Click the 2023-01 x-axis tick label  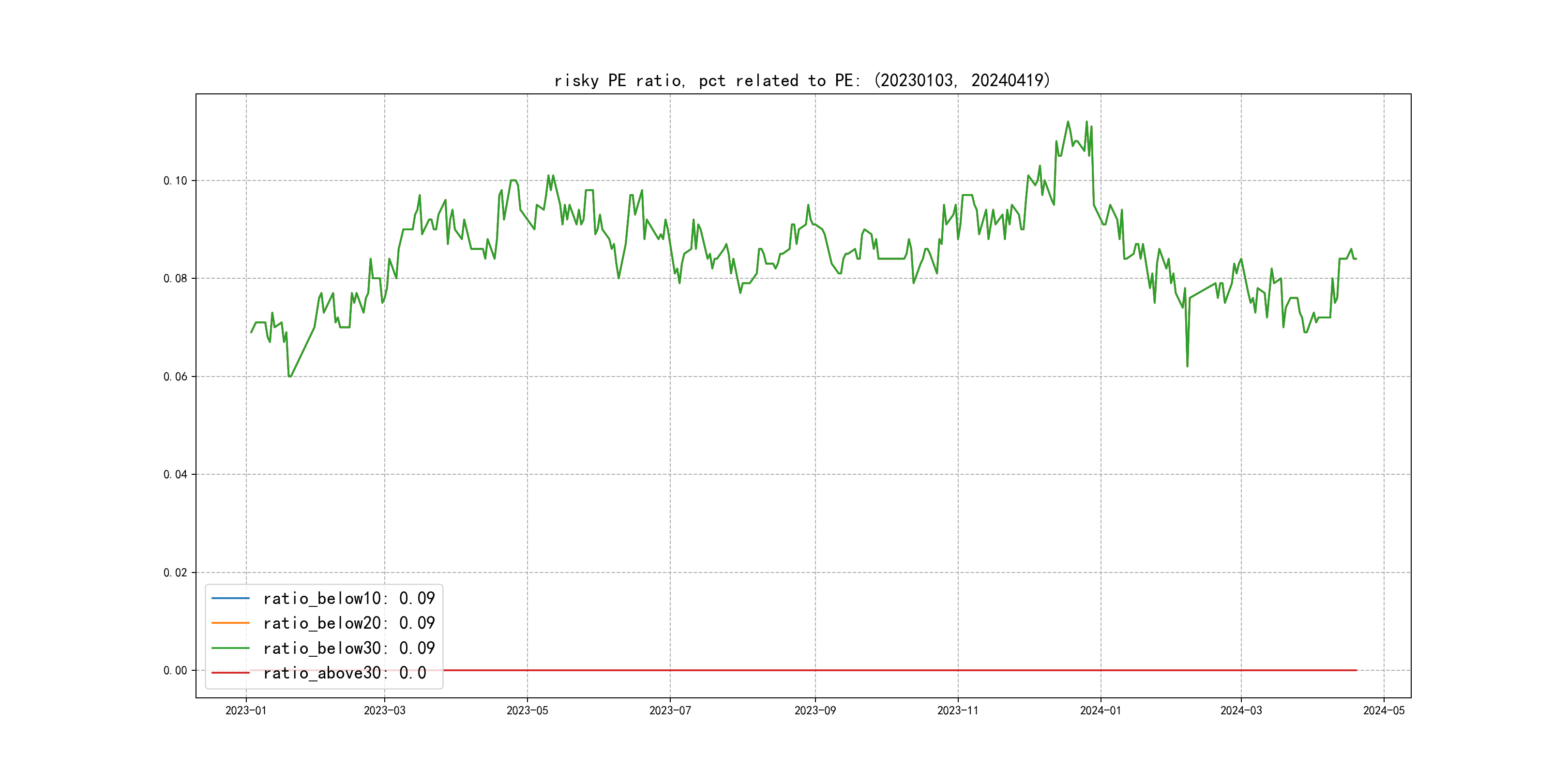[x=246, y=710]
